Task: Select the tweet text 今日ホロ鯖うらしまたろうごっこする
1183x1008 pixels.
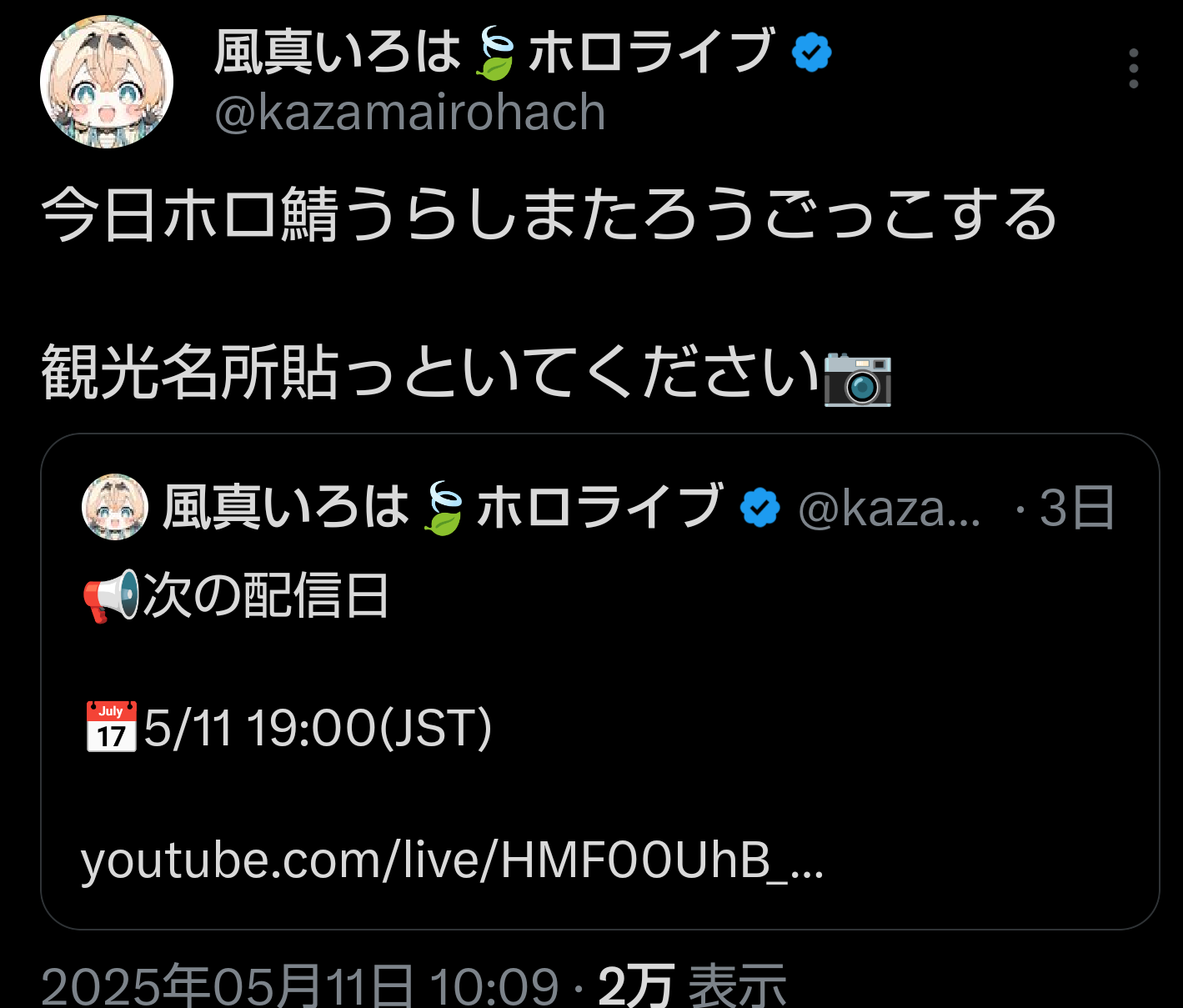Action: tap(549, 215)
